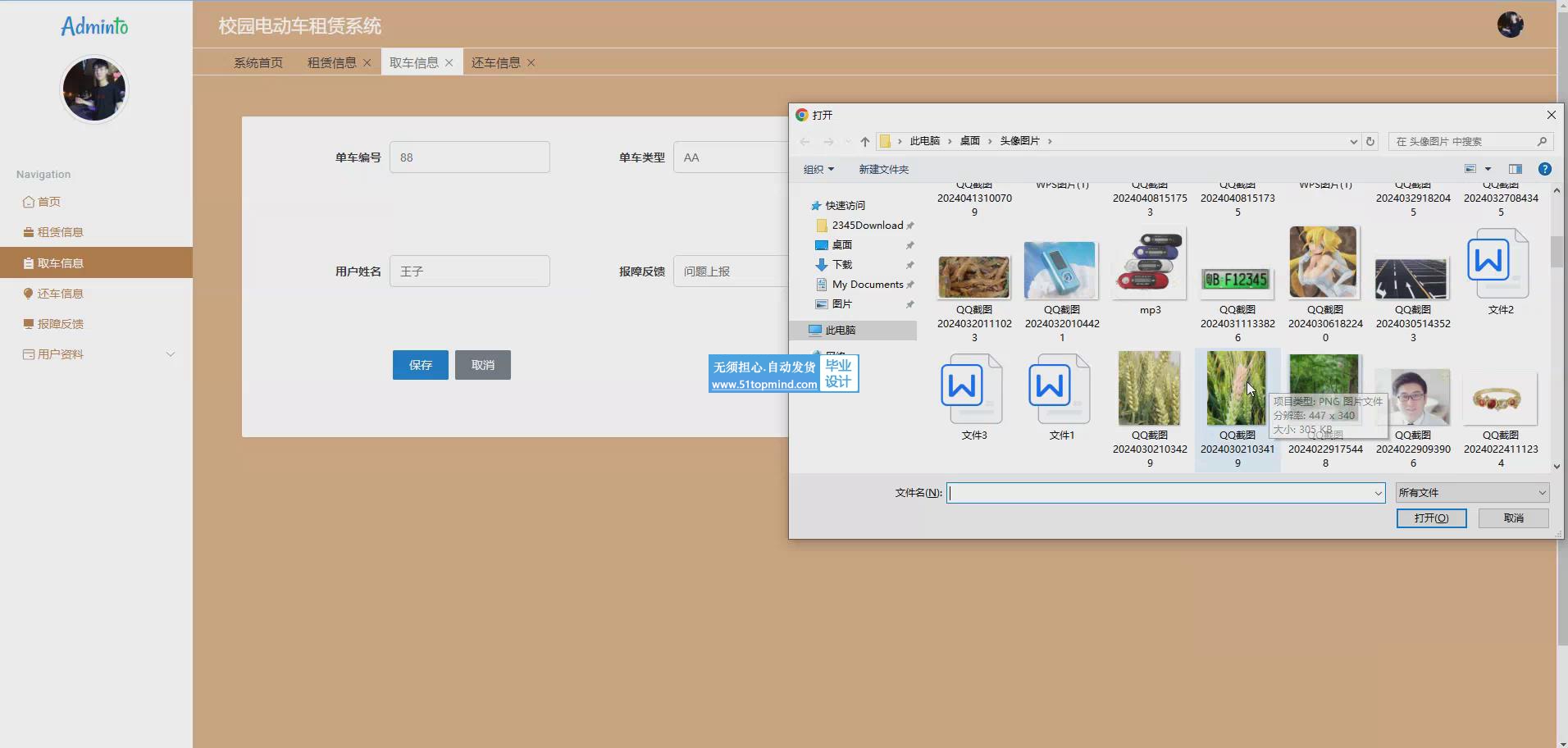This screenshot has width=1568, height=748.
Task: Change the view layout icon
Action: point(1470,169)
